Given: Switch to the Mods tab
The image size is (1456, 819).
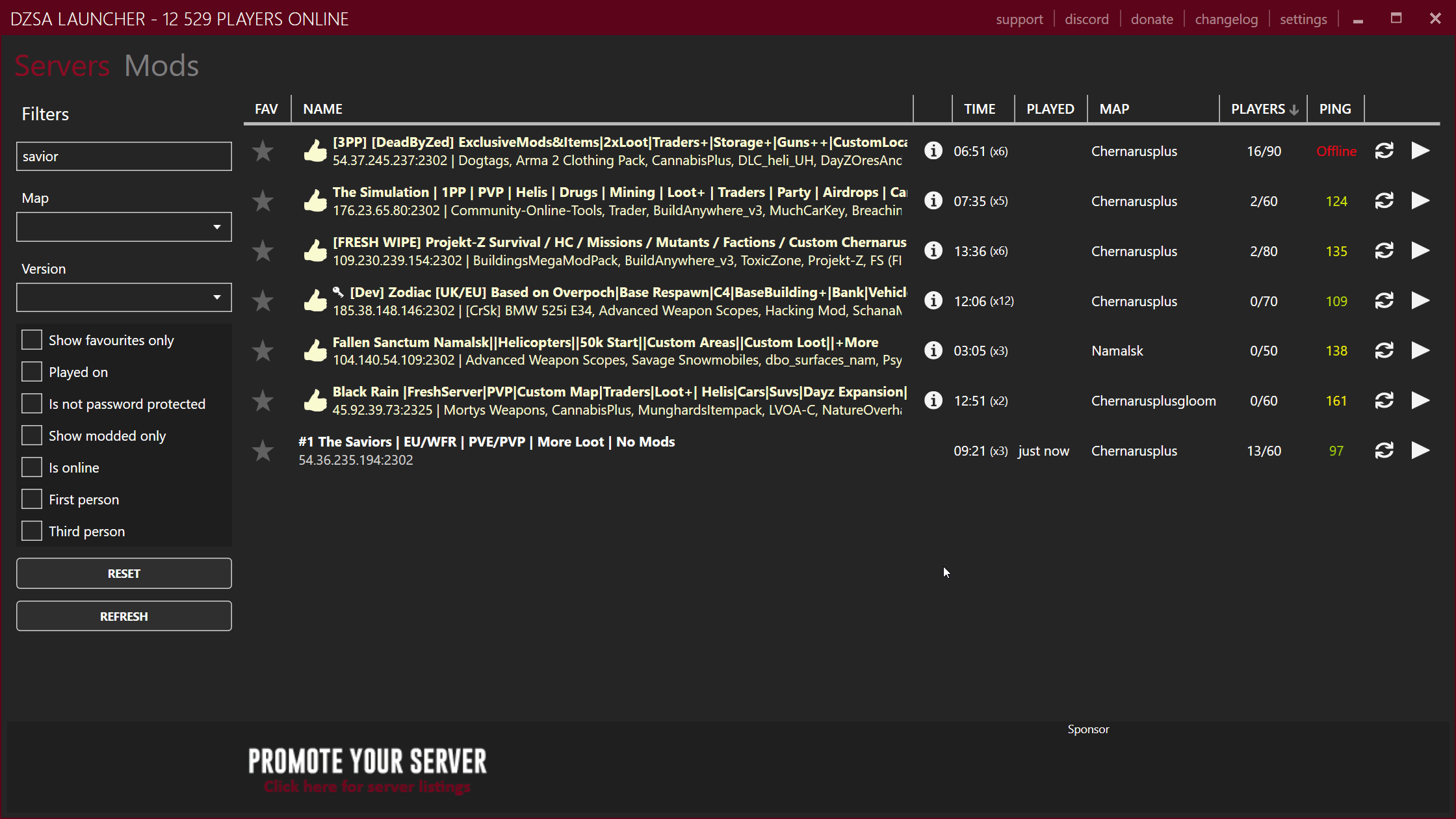Looking at the screenshot, I should click(x=161, y=65).
